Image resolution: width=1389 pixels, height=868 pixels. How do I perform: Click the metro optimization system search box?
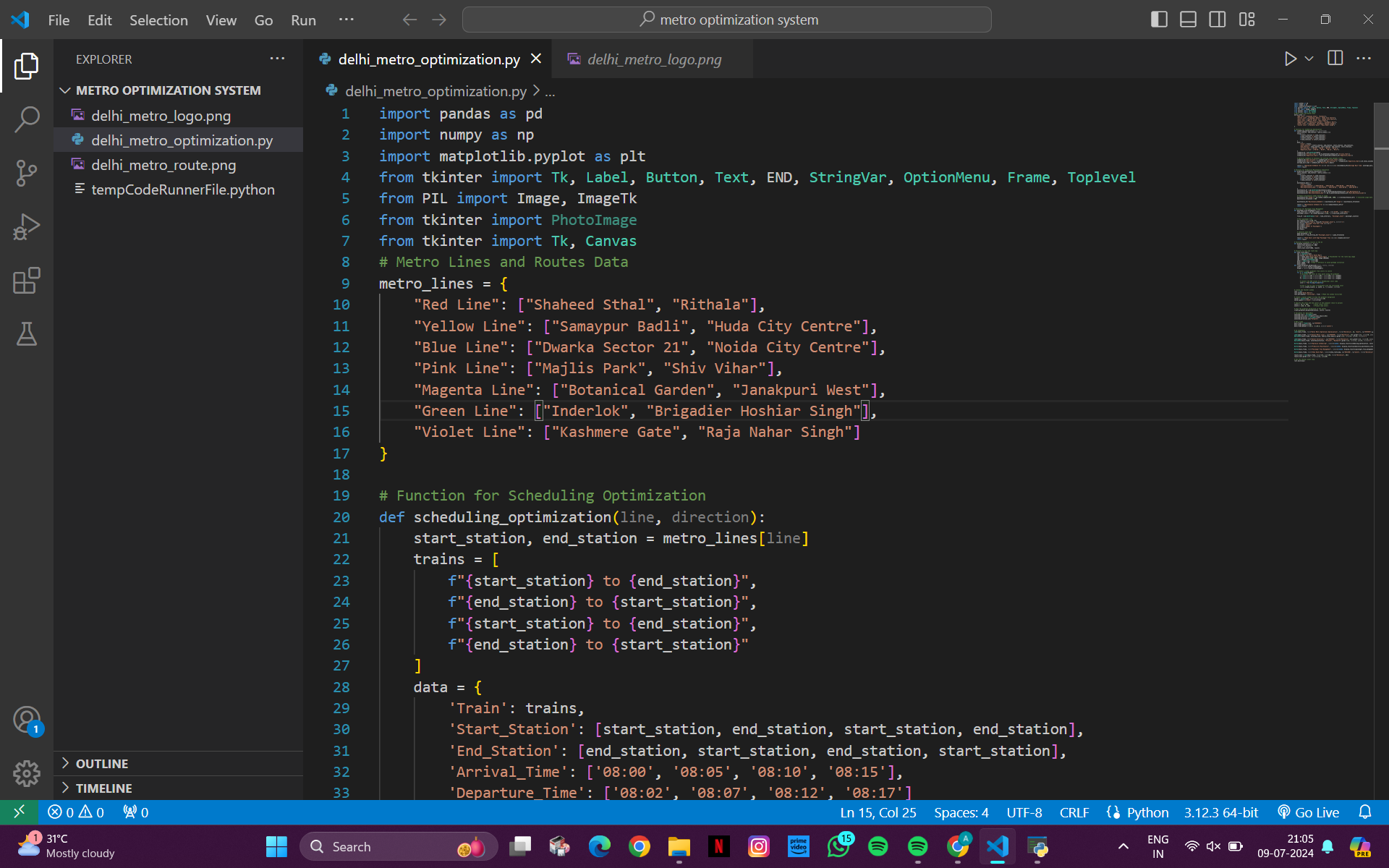[726, 20]
